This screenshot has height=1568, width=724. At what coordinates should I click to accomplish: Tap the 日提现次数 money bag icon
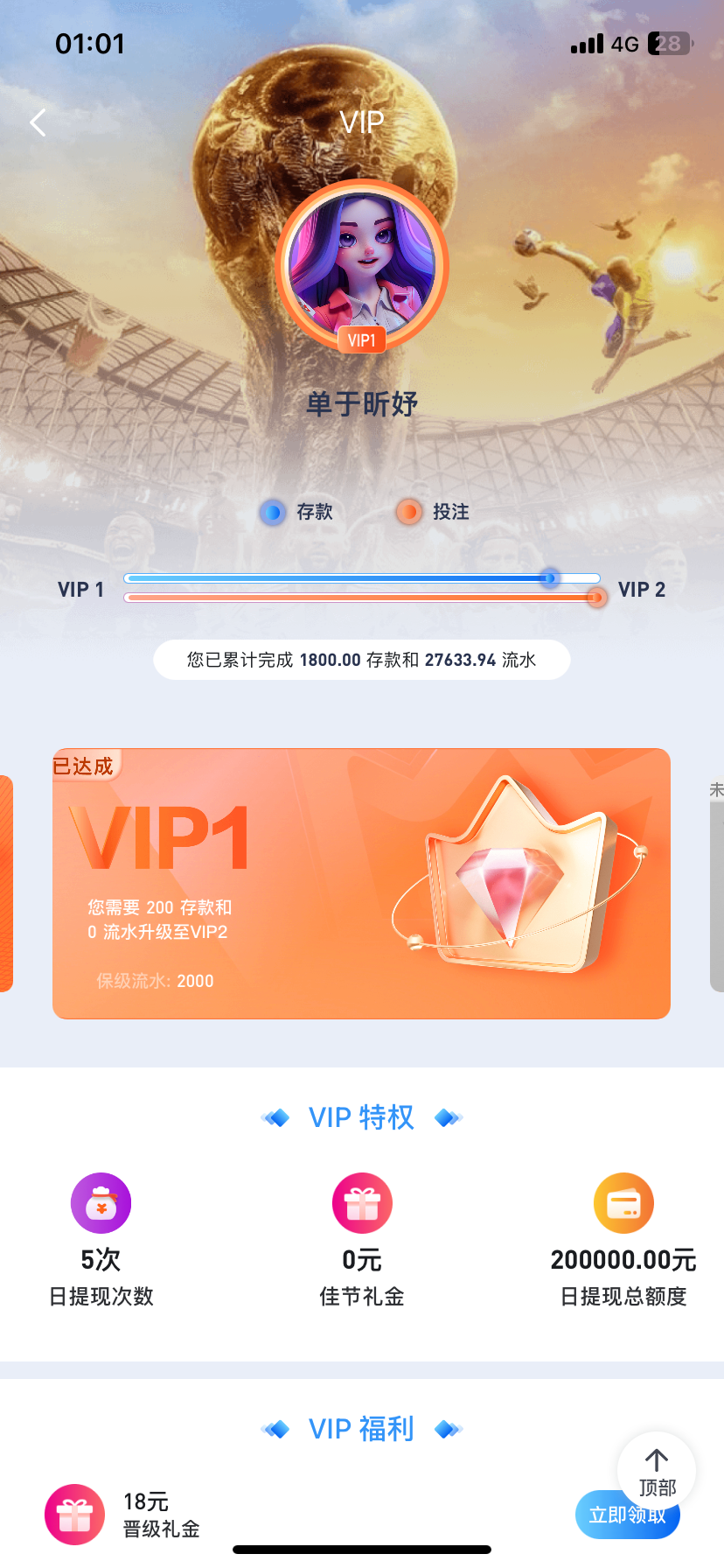[x=101, y=1203]
